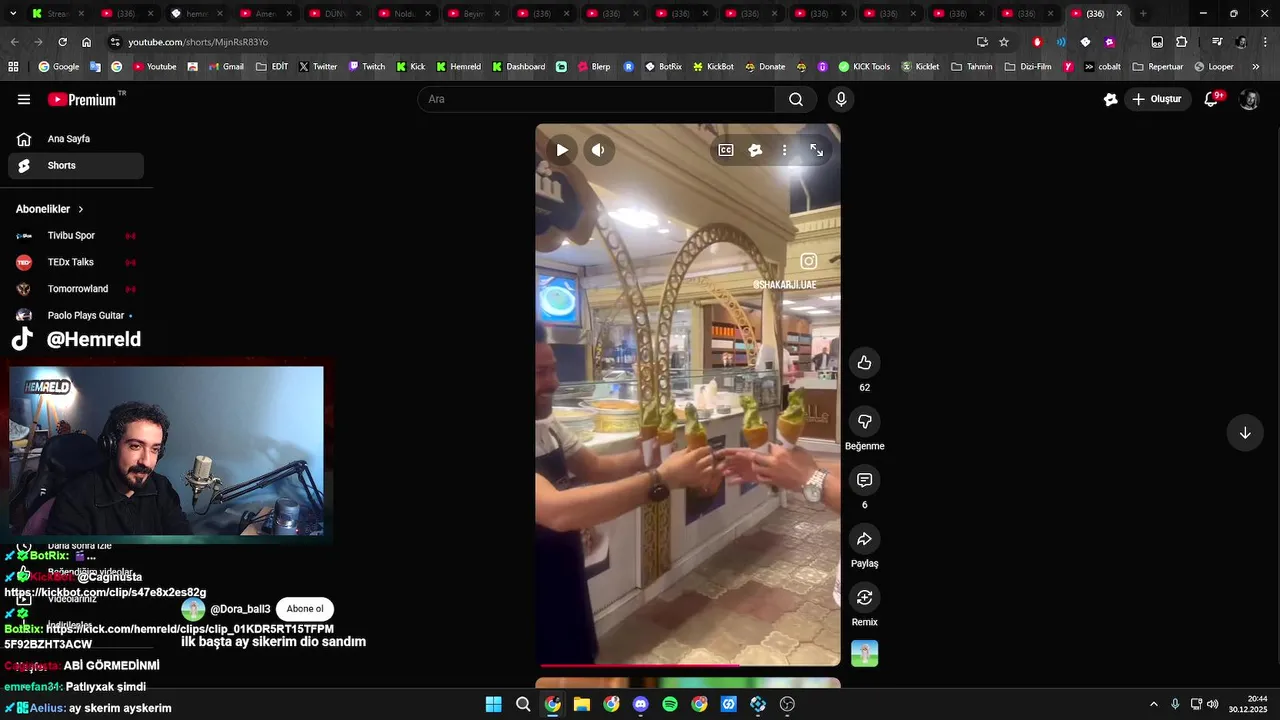The height and width of the screenshot is (720, 1280).
Task: Open the Tivibu Spor channel
Action: pyautogui.click(x=76, y=236)
